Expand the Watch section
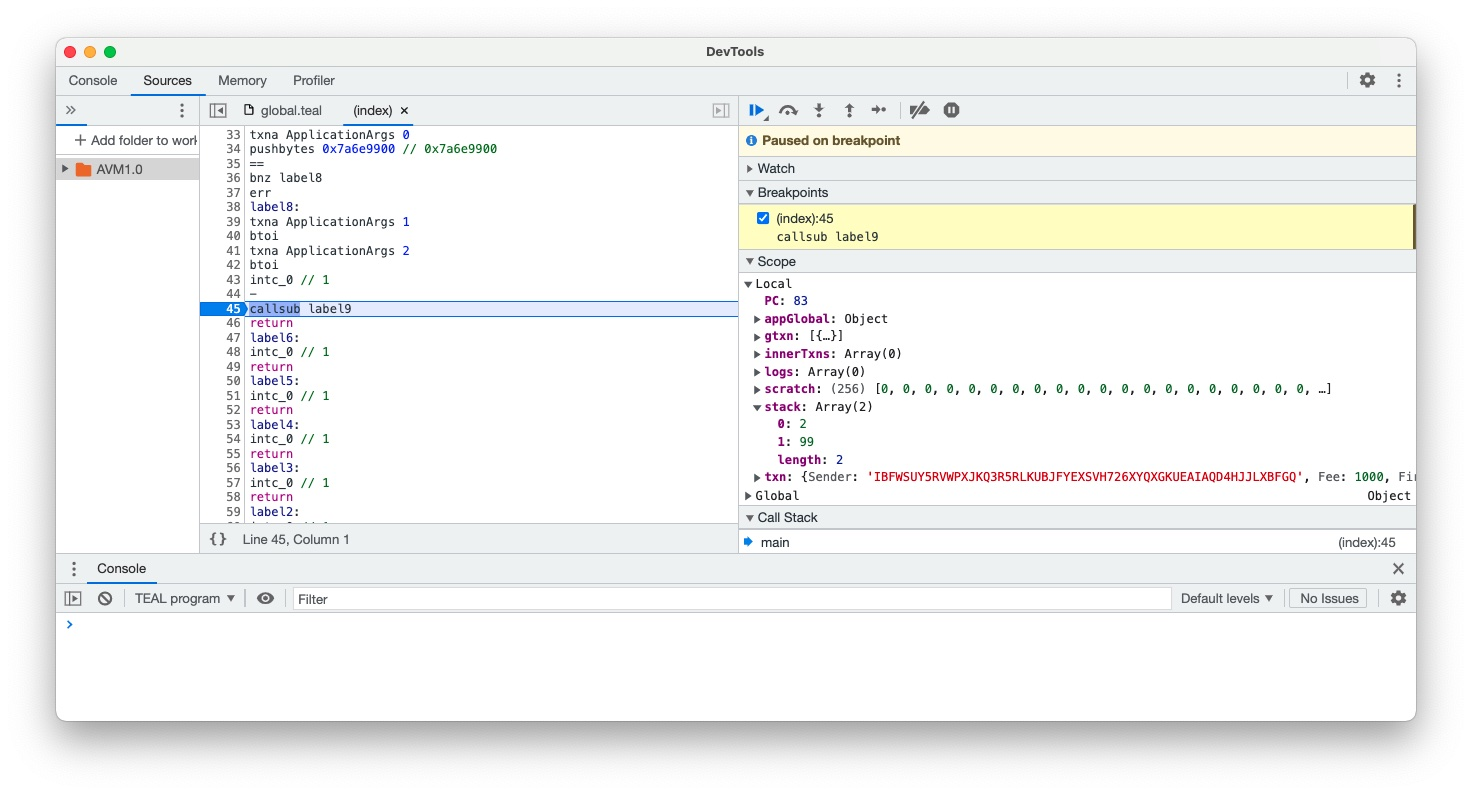Screen dimensions: 1472x795 tap(775, 168)
